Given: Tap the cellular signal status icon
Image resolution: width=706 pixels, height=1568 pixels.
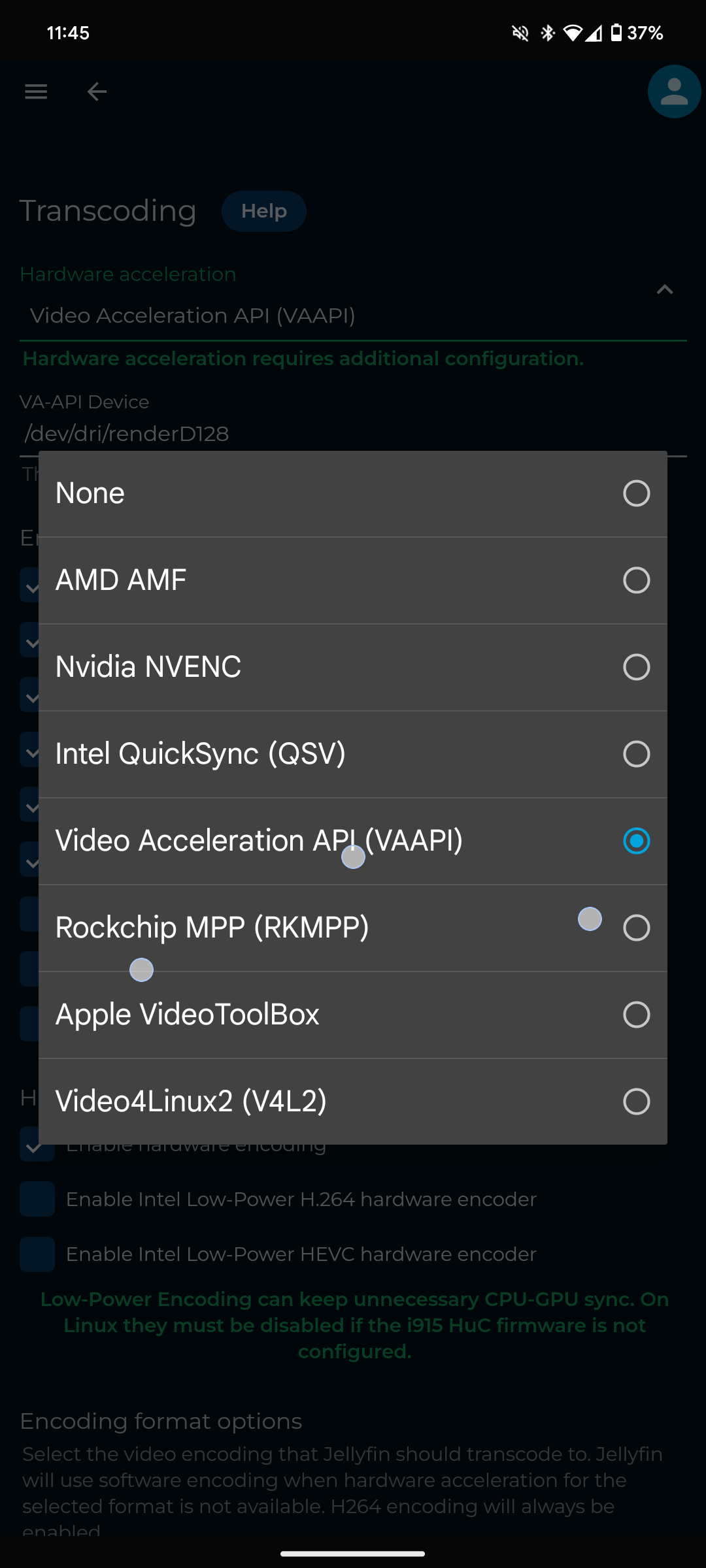Looking at the screenshot, I should [594, 33].
